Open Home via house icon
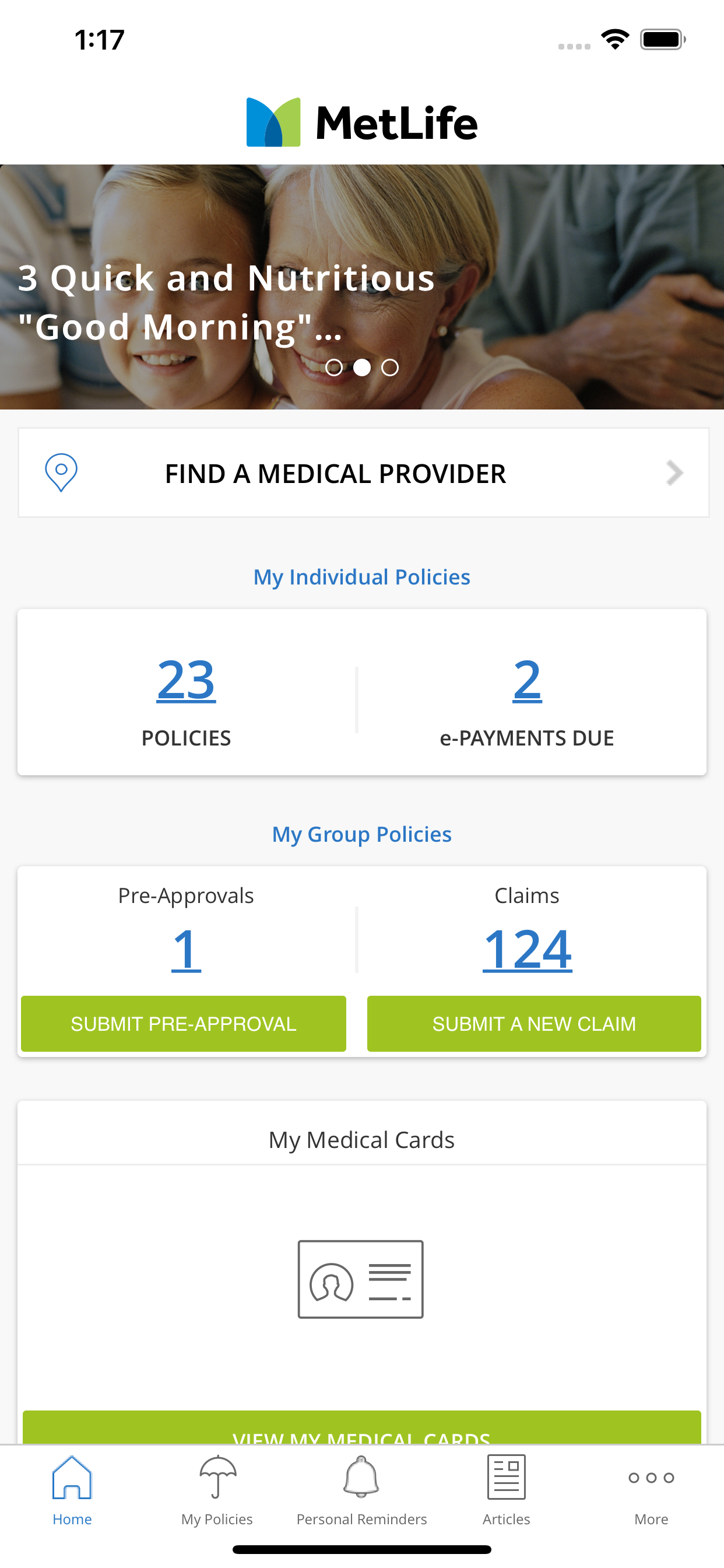This screenshot has height=1568, width=724. [72, 1478]
